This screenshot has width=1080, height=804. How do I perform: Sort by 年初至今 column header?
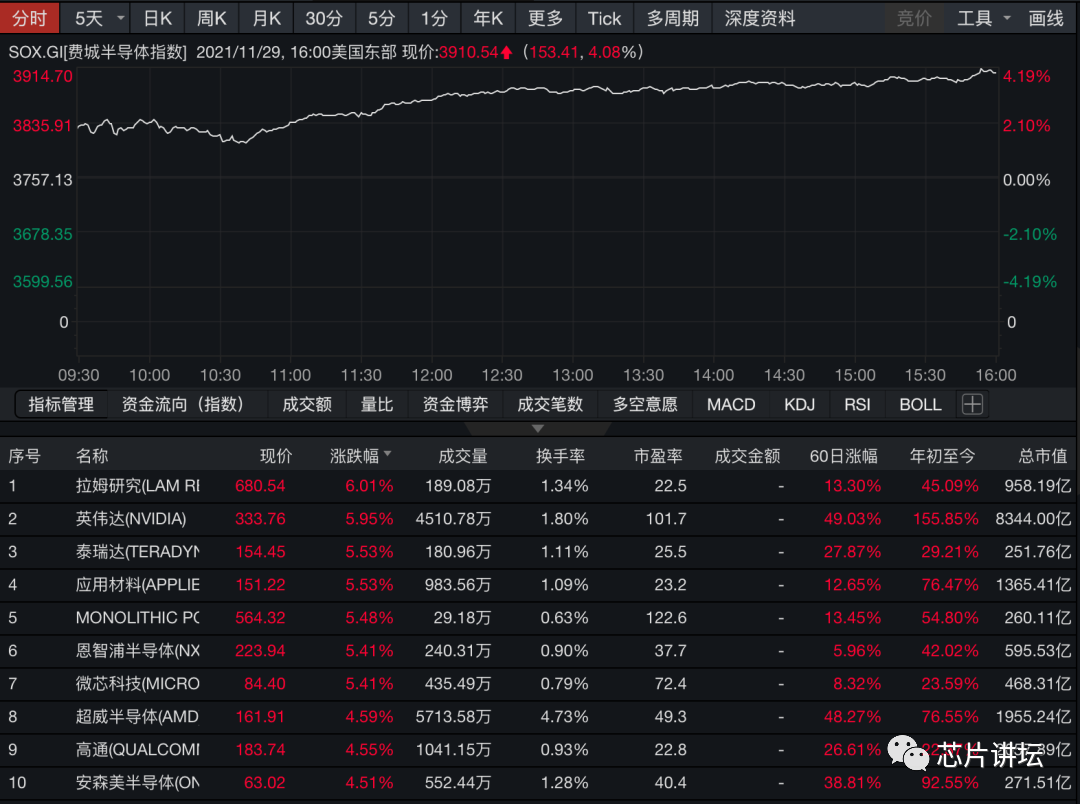[943, 455]
